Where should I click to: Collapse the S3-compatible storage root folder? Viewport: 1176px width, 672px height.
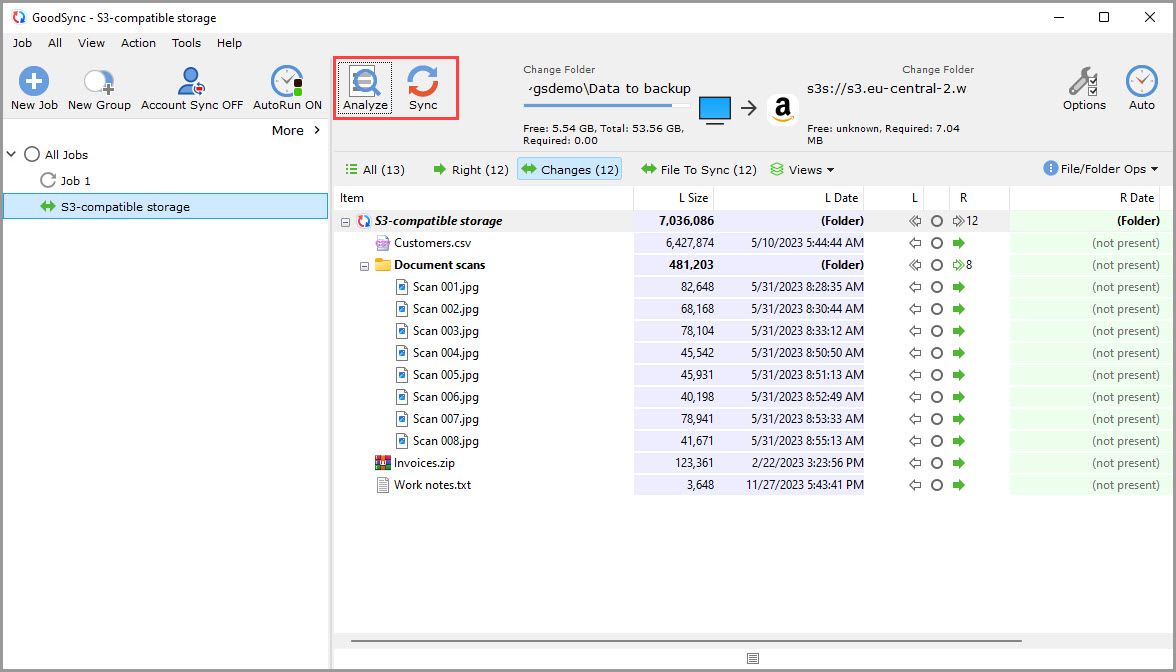pos(345,222)
